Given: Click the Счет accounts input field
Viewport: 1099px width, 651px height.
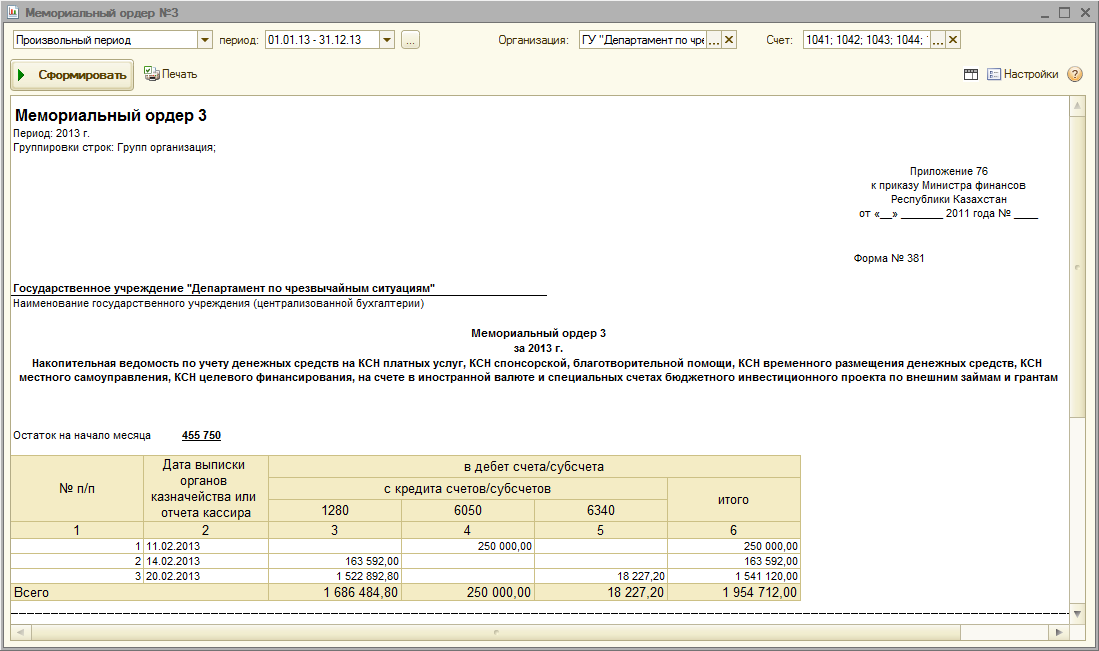Looking at the screenshot, I should (x=865, y=40).
